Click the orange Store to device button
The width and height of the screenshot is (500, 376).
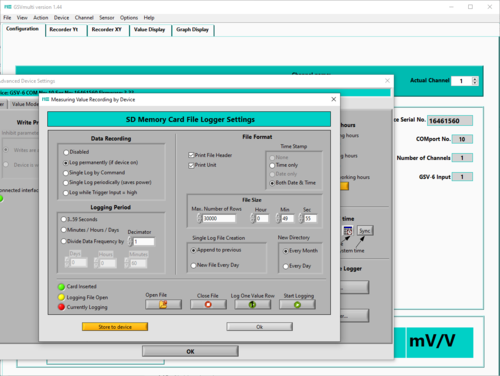(x=115, y=327)
